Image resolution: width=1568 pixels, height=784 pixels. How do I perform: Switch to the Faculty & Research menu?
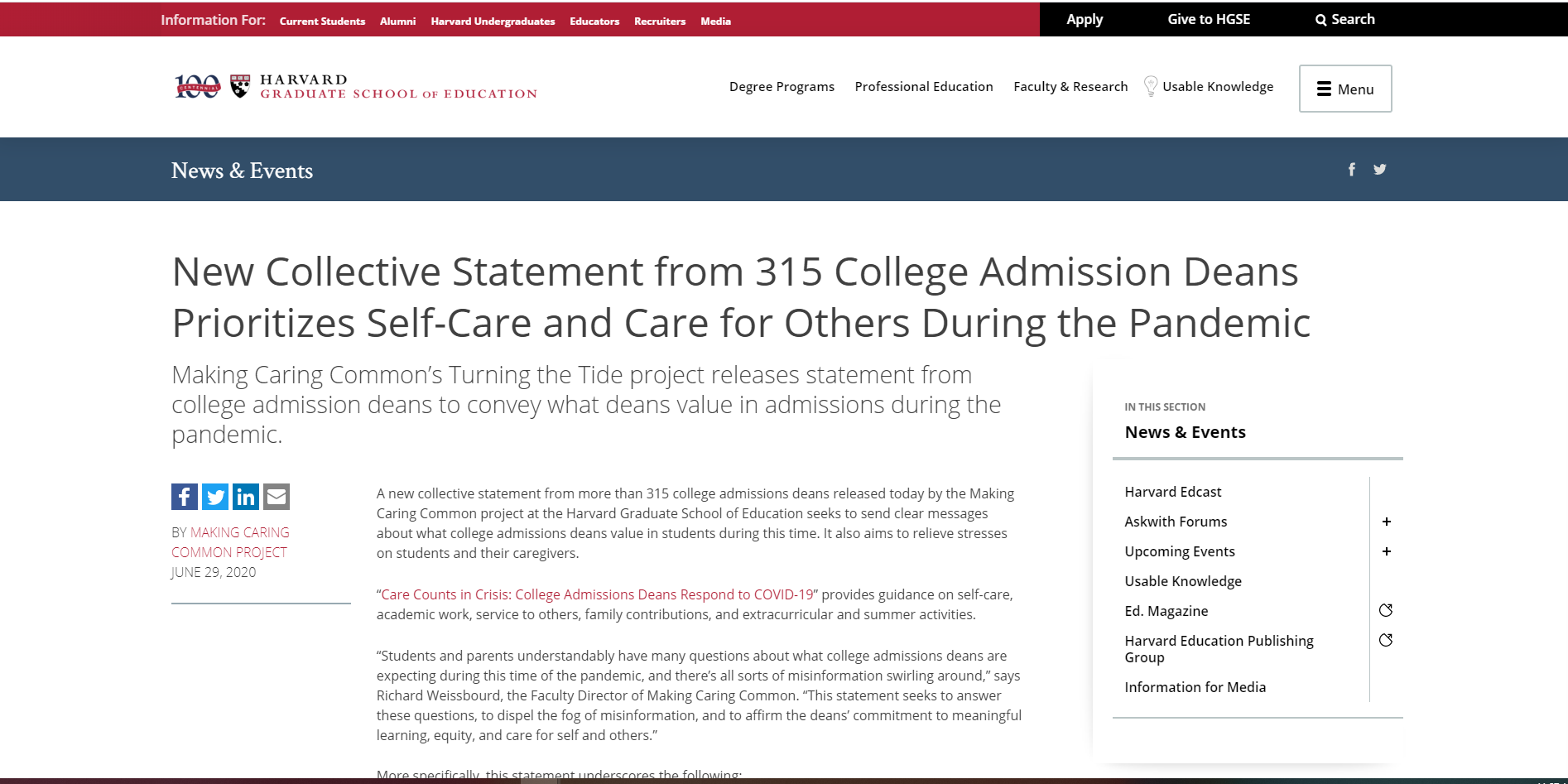[1070, 86]
